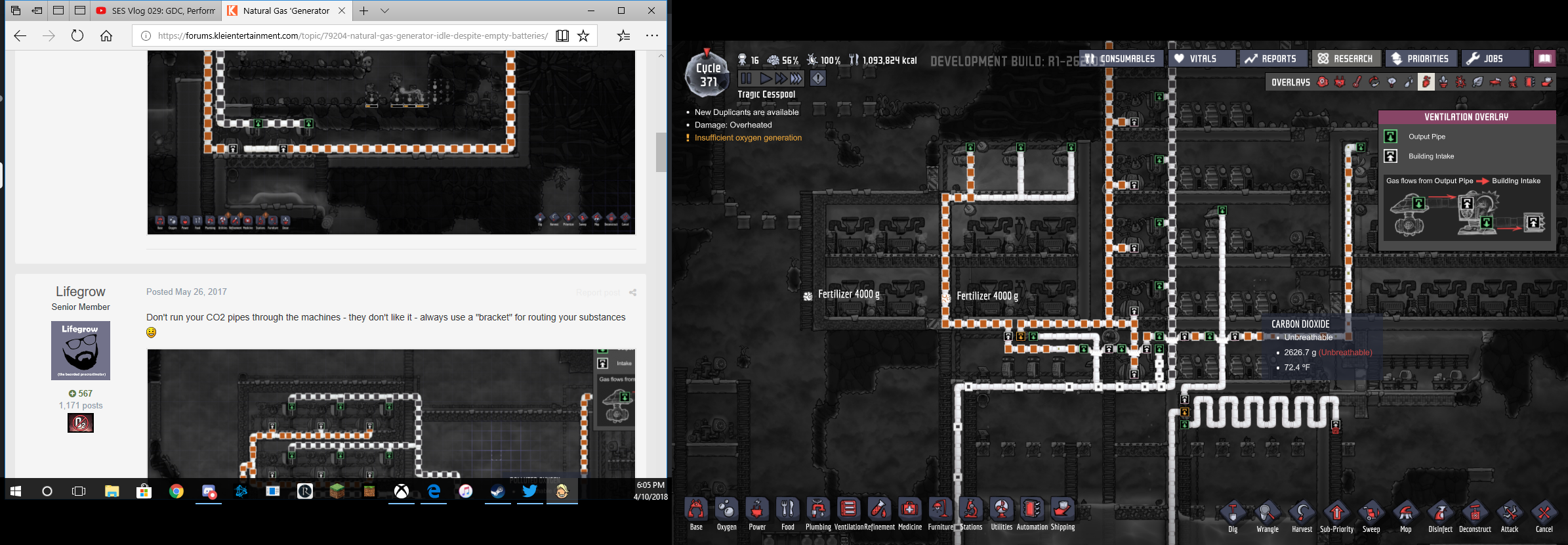Screen dimensions: 1568x545
Task: Set game to fast speed
Action: 780,78
